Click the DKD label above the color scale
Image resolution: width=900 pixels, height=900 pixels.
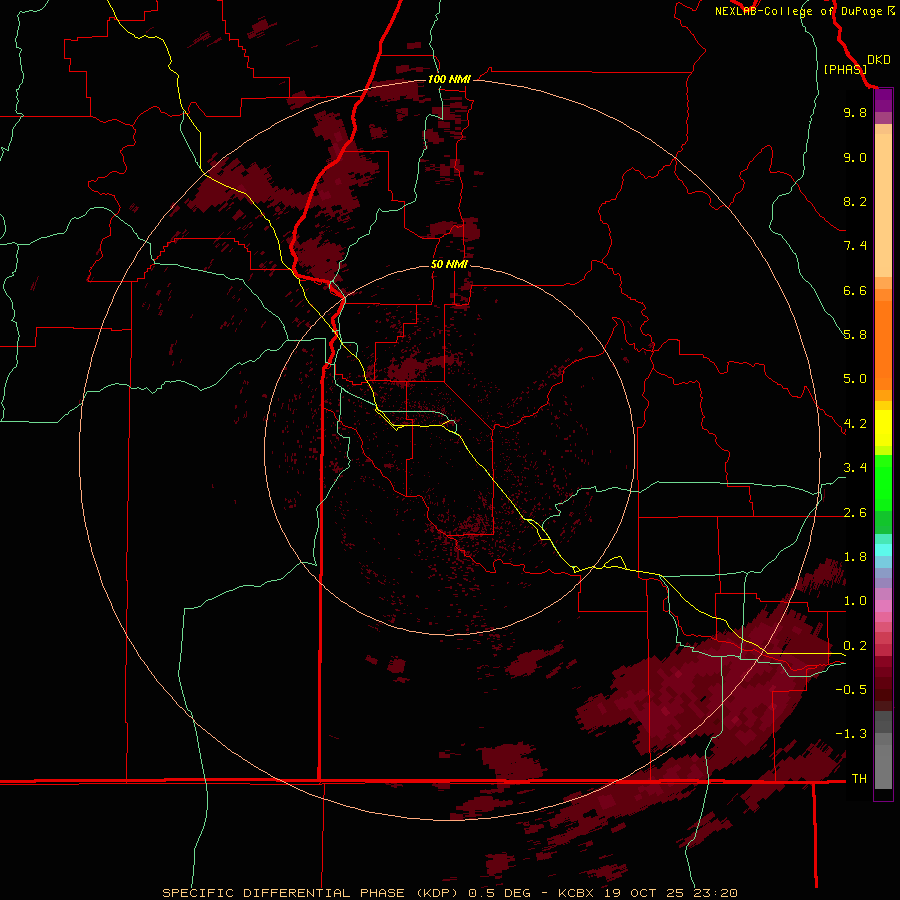point(878,60)
